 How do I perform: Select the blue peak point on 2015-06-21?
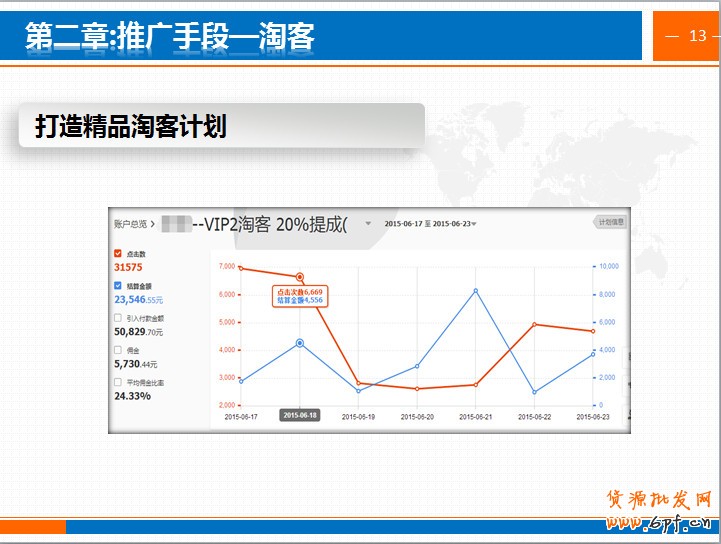[x=475, y=291]
